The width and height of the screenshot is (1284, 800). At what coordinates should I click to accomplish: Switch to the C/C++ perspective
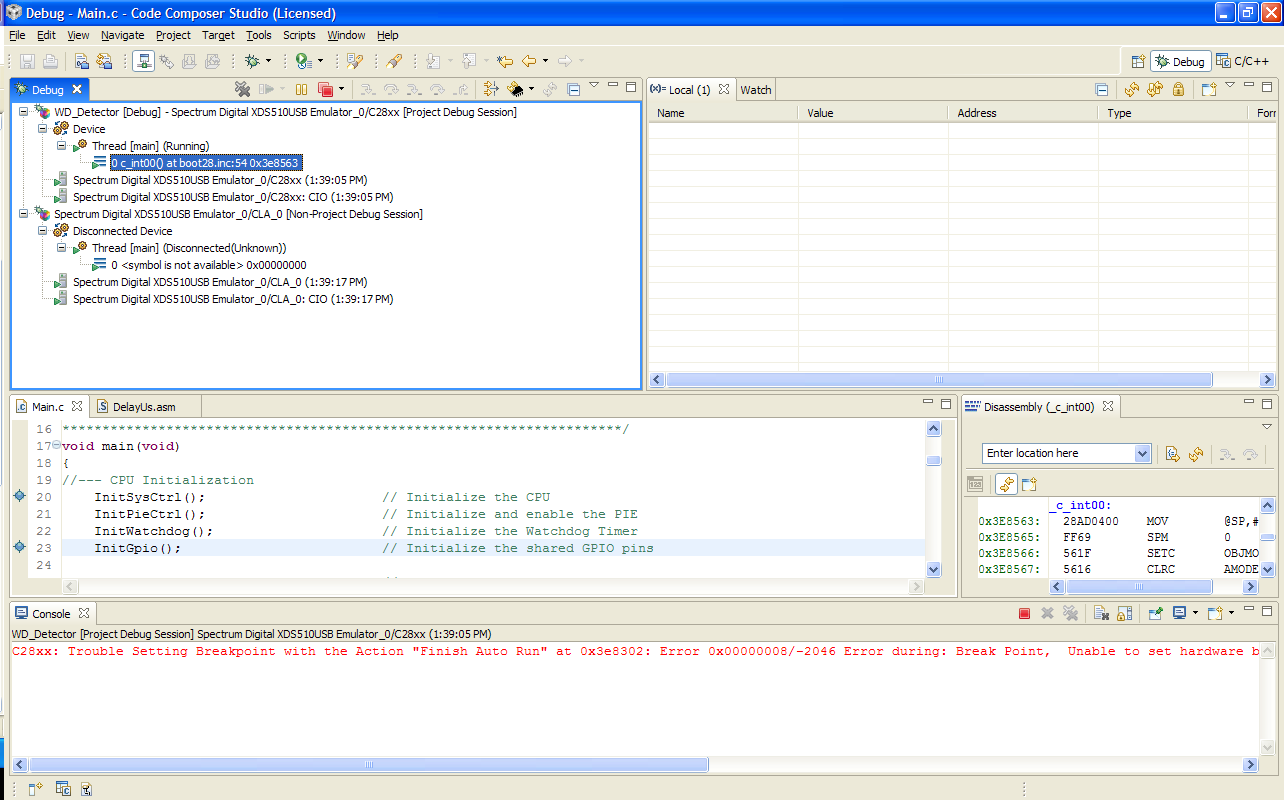pos(1243,61)
